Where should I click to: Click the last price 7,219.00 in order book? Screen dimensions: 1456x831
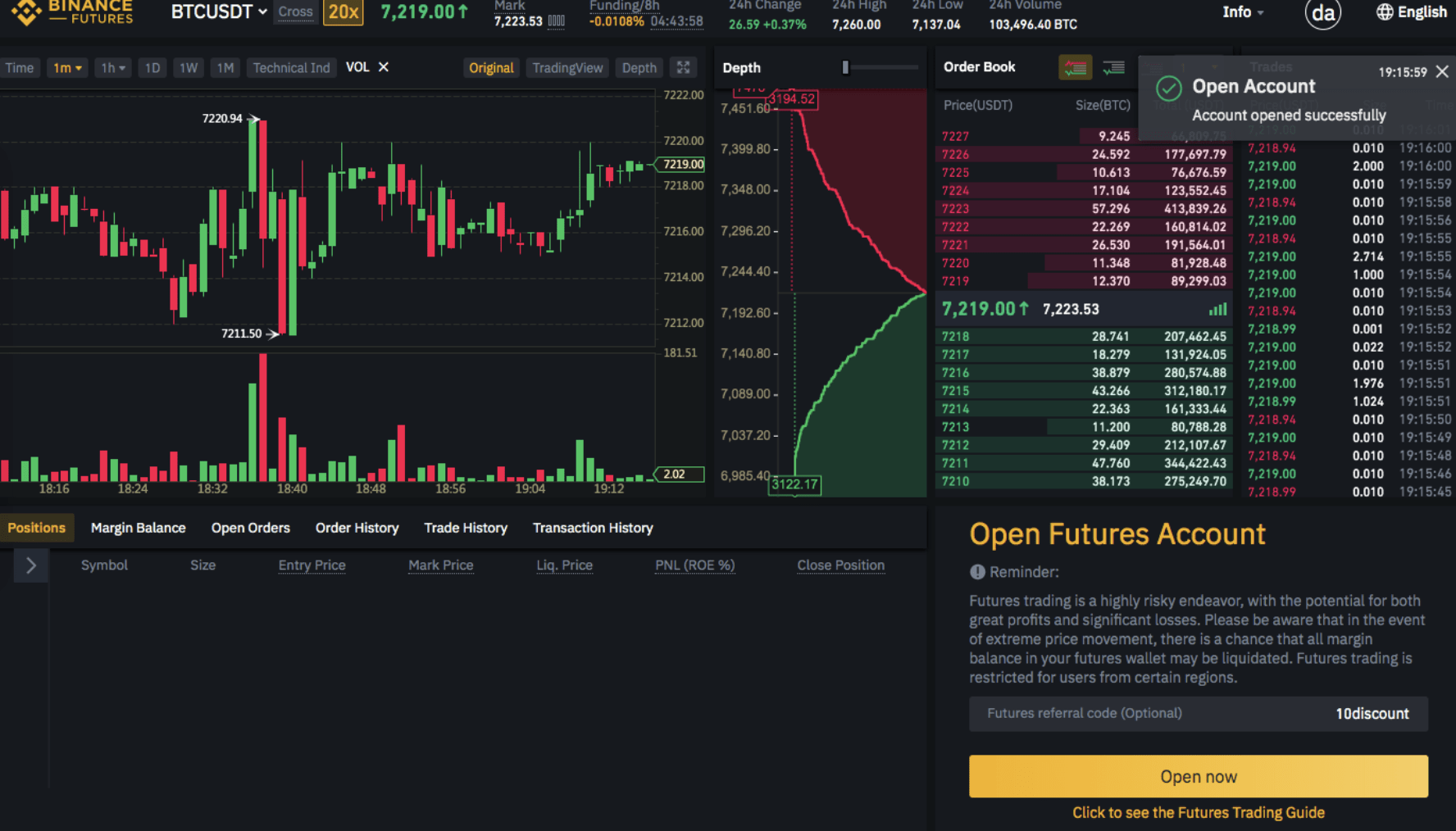985,309
